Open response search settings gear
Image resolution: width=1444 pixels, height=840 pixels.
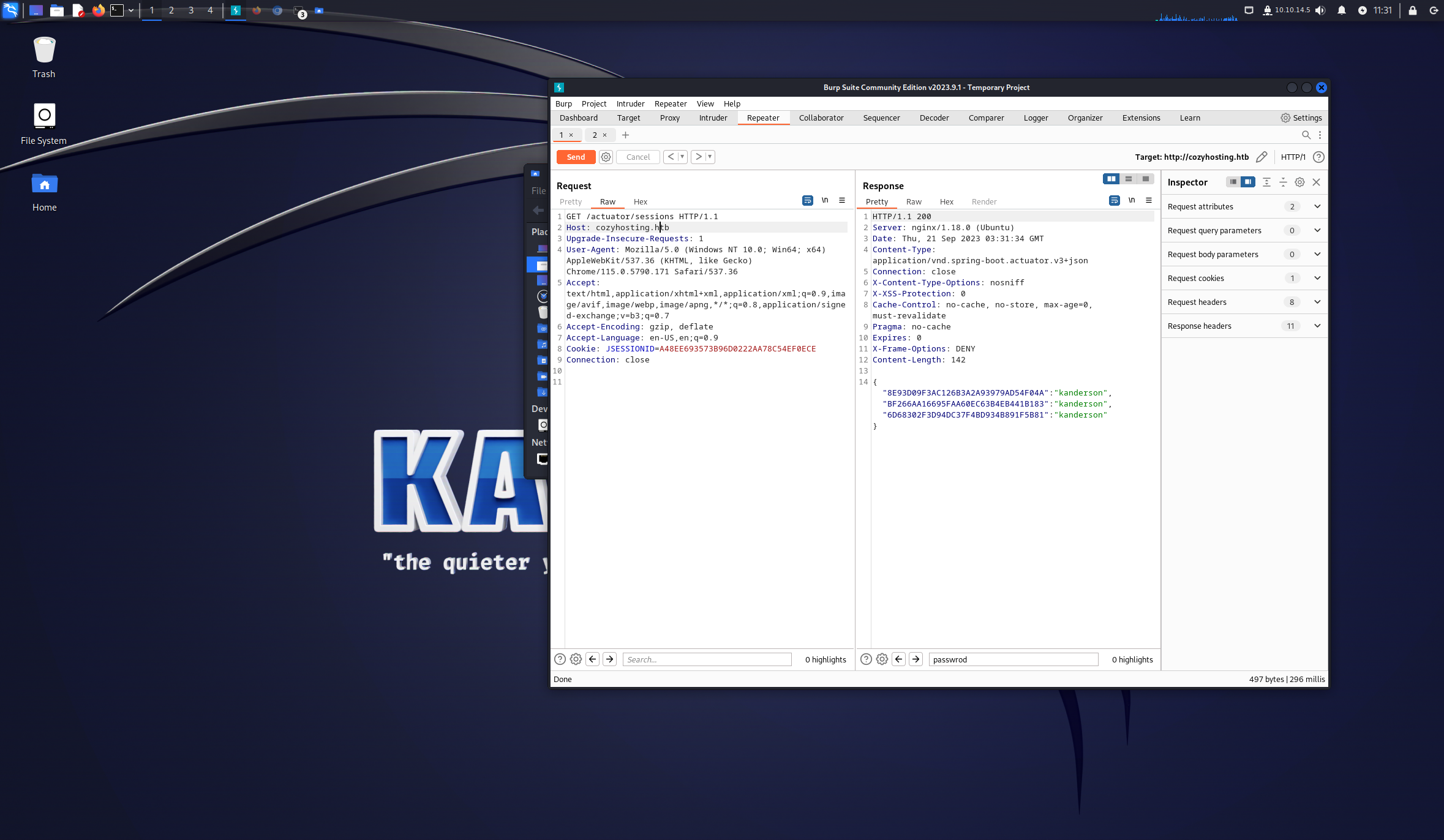tap(882, 659)
